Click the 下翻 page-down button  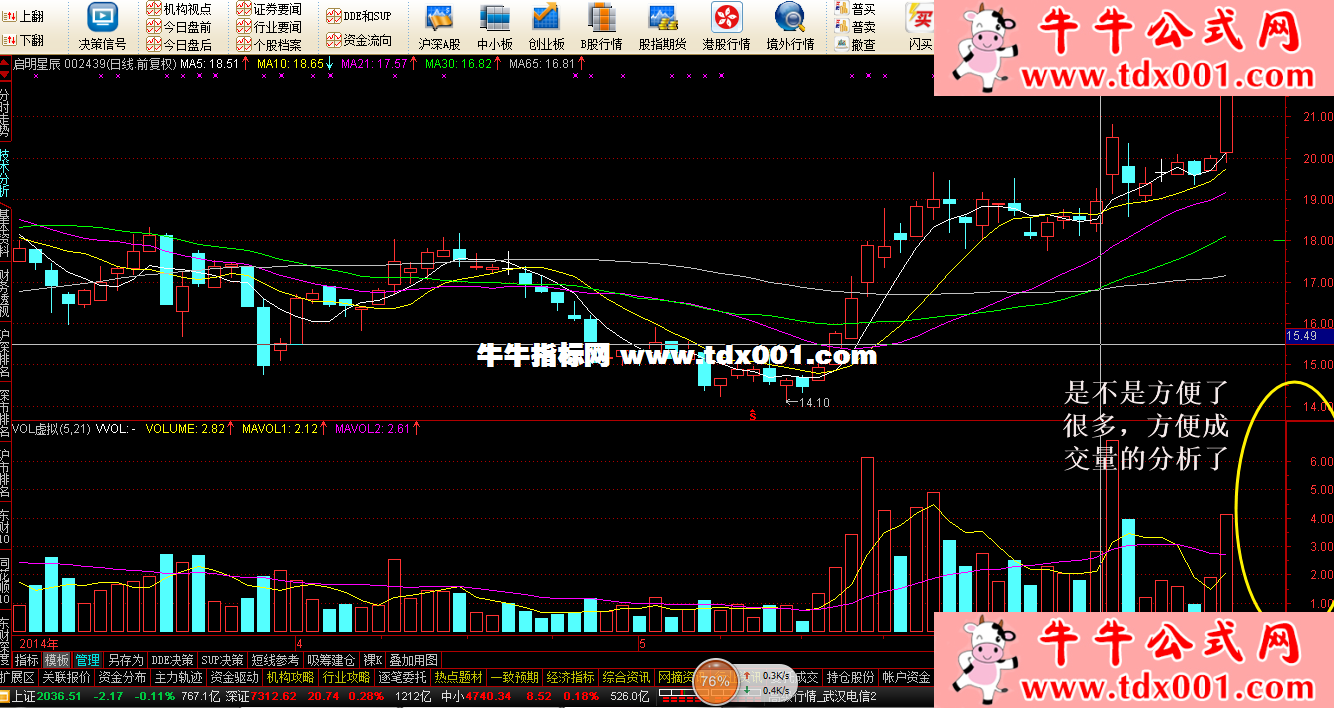pyautogui.click(x=24, y=41)
